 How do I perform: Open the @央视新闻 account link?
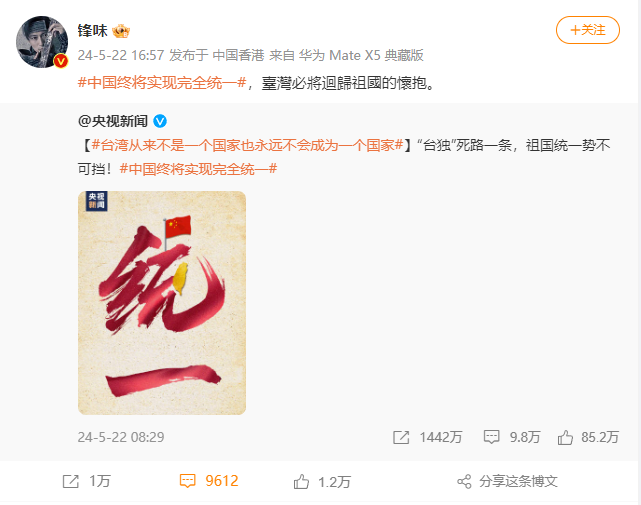pos(113,121)
